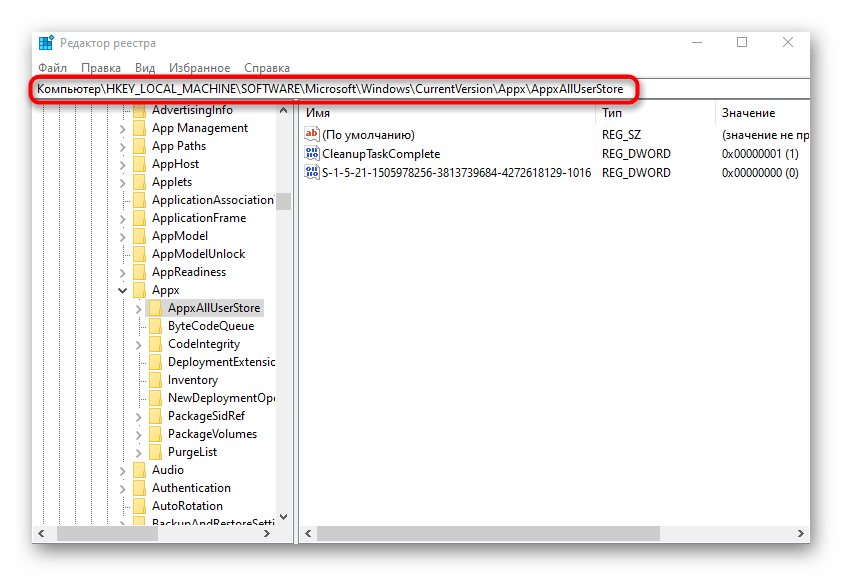
Task: Expand the Applets key
Action: 122,183
